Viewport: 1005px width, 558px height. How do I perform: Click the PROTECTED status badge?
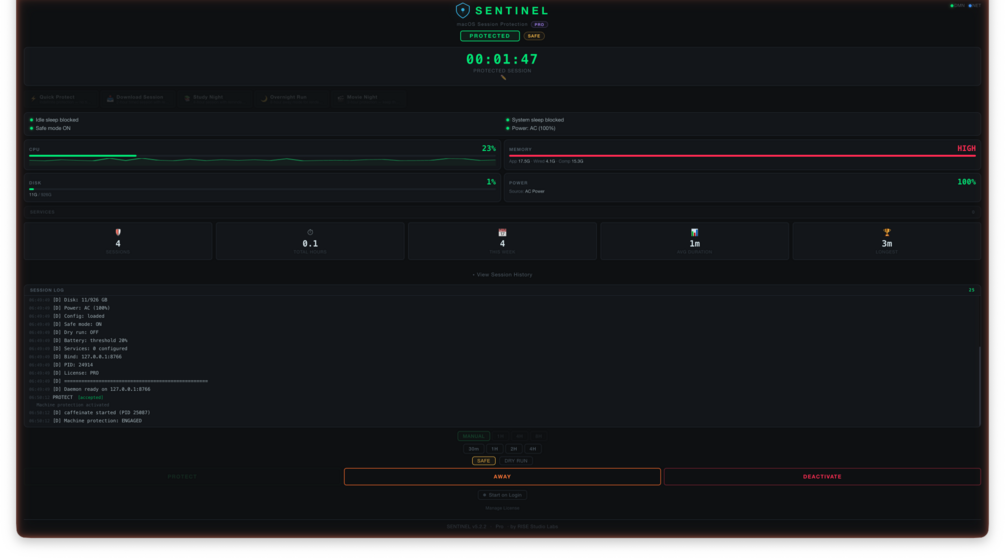click(490, 36)
